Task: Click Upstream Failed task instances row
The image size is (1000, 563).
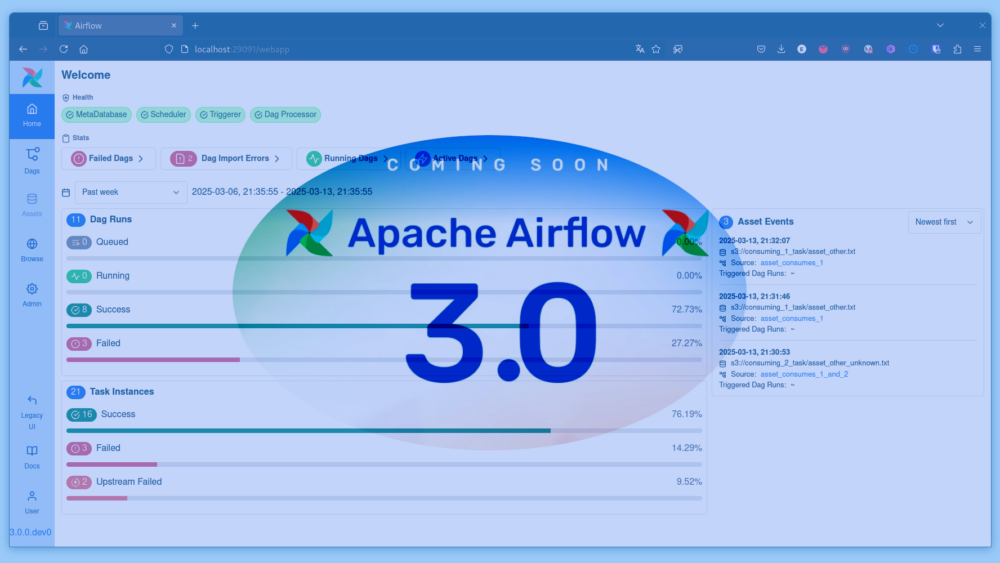Action: click(384, 482)
